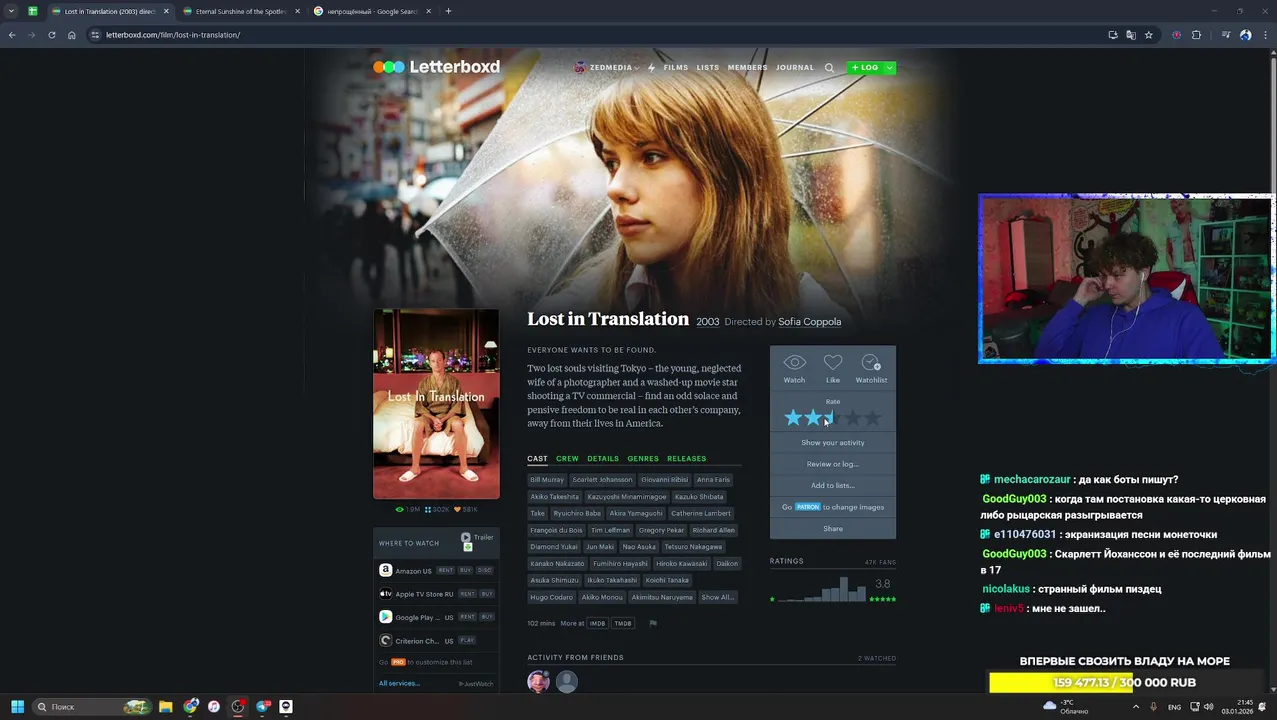Viewport: 1277px width, 720px height.
Task: Open File Explorer from the taskbar
Action: tap(166, 706)
